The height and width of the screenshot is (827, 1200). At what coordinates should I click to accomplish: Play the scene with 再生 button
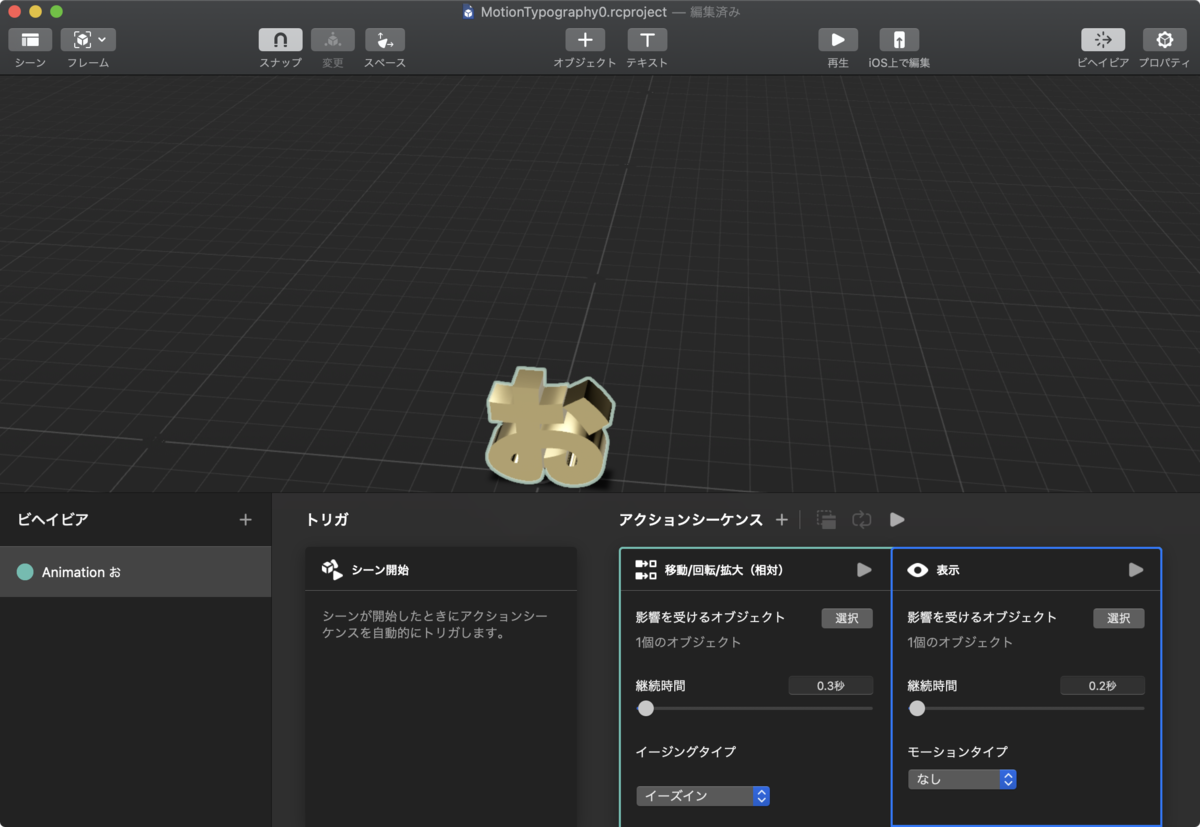click(838, 40)
